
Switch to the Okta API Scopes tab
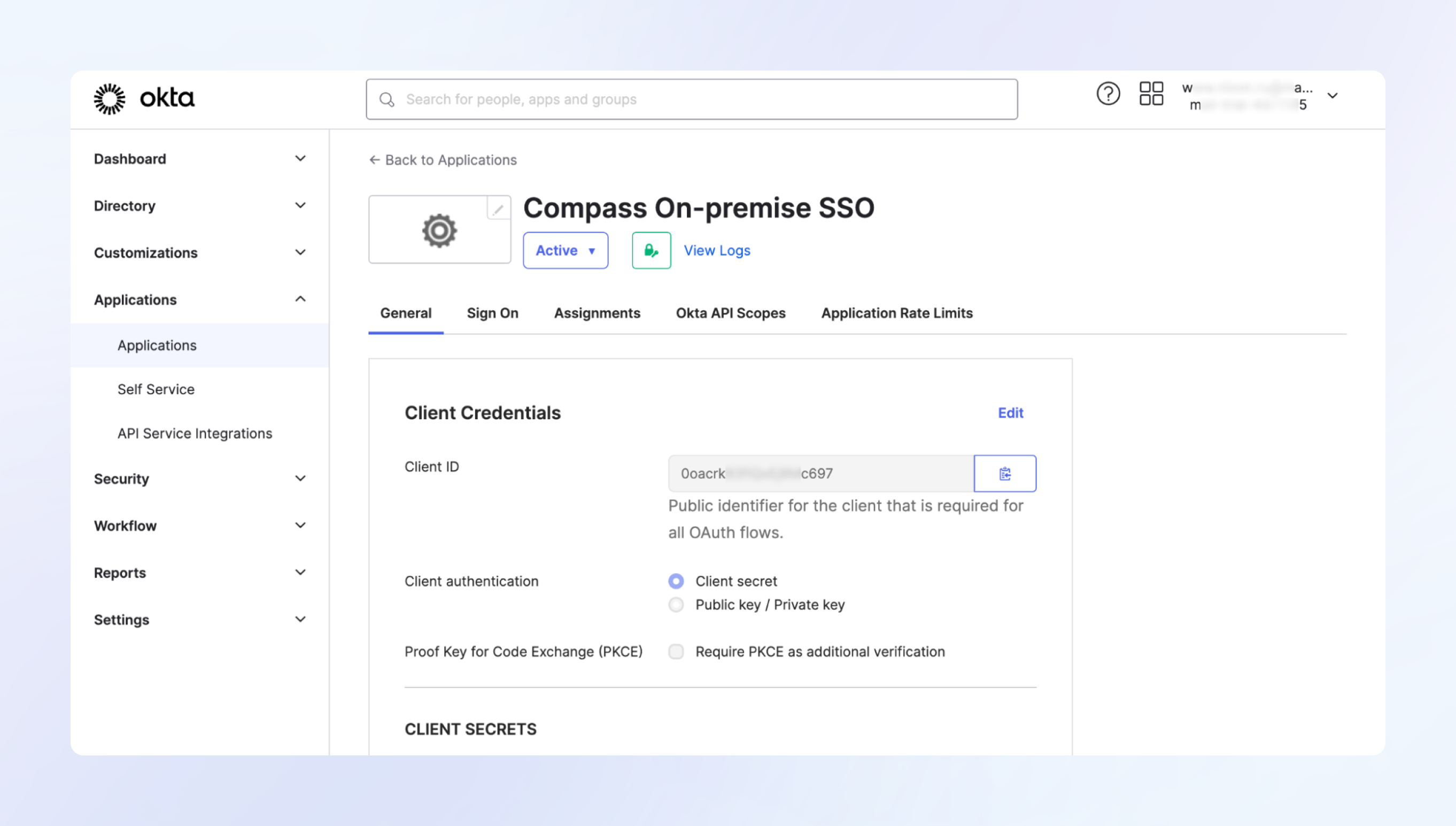tap(730, 313)
